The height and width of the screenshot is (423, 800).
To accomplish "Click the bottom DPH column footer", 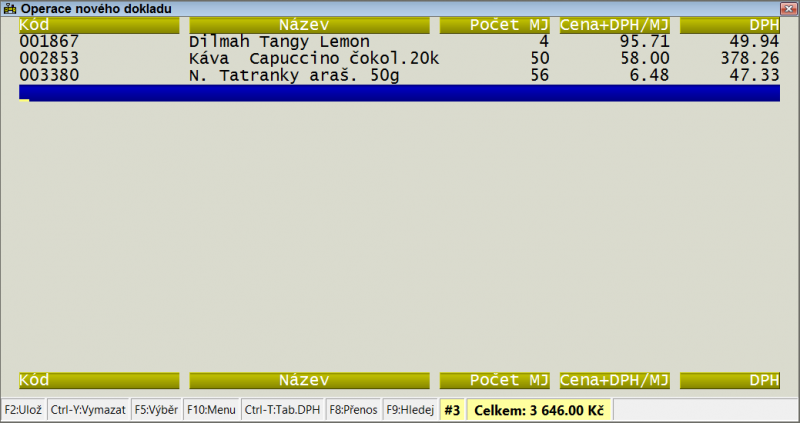I will coord(730,380).
